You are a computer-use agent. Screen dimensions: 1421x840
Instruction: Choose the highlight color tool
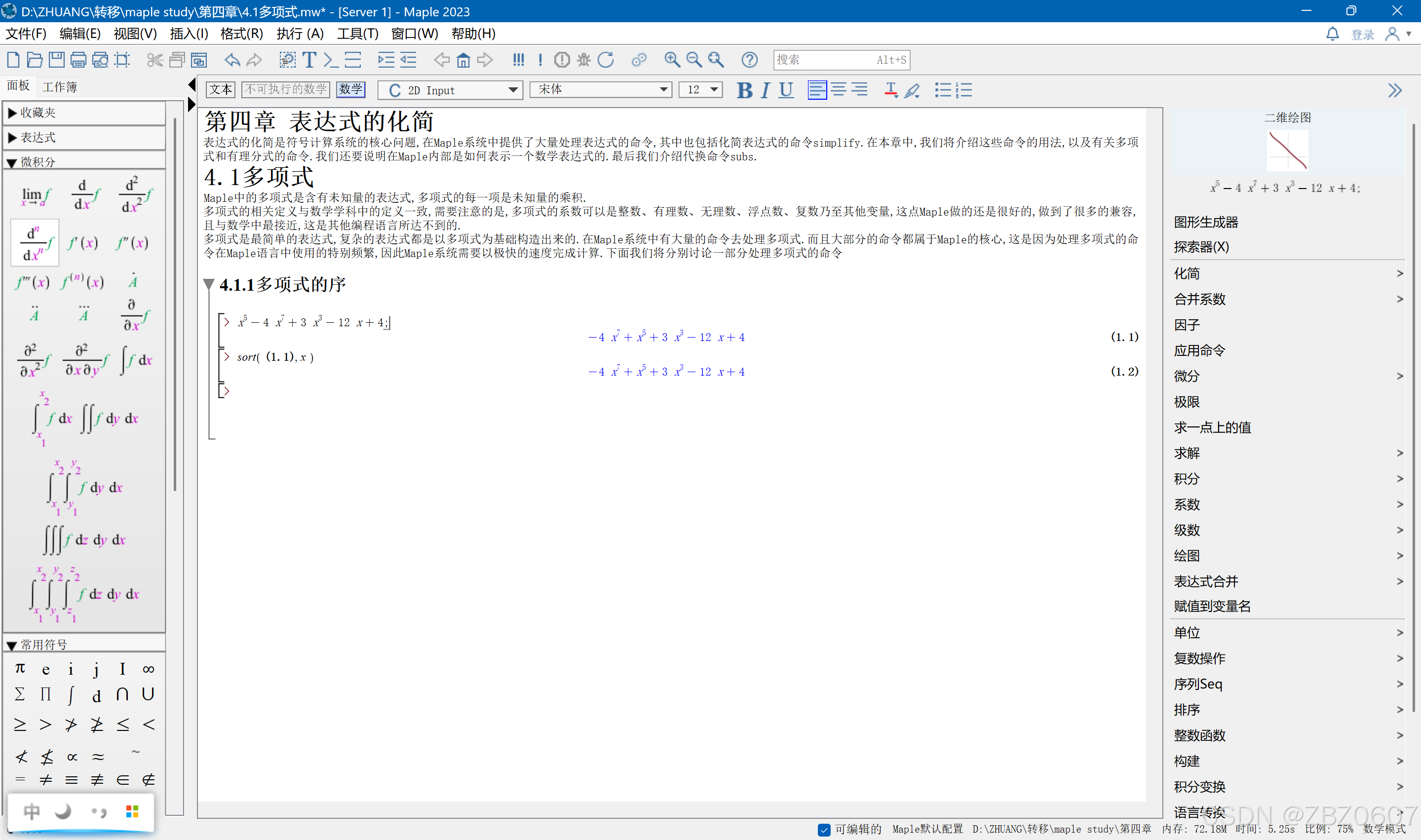click(912, 90)
